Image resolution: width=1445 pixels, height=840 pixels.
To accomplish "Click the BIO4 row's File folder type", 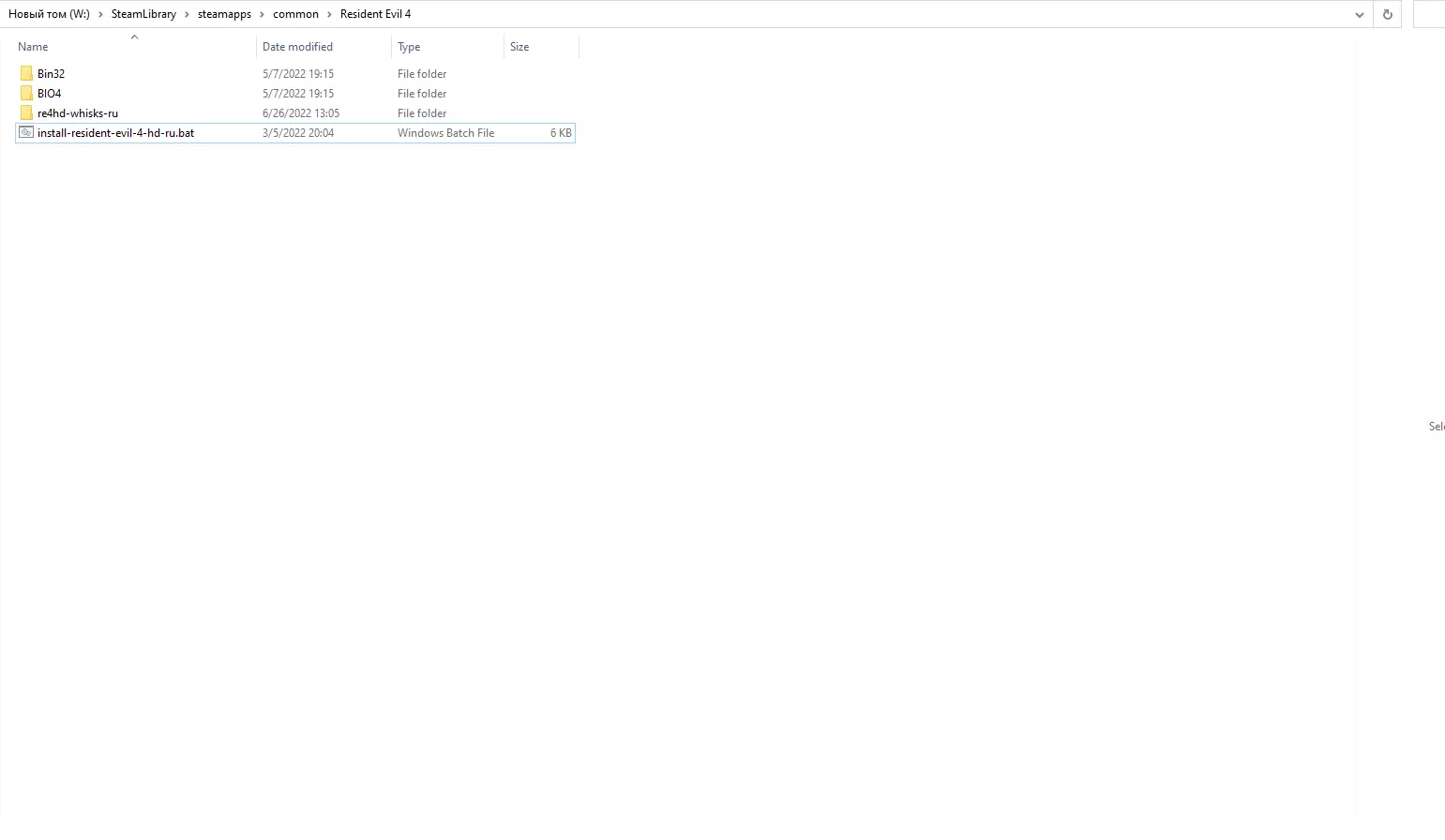I will (x=422, y=93).
